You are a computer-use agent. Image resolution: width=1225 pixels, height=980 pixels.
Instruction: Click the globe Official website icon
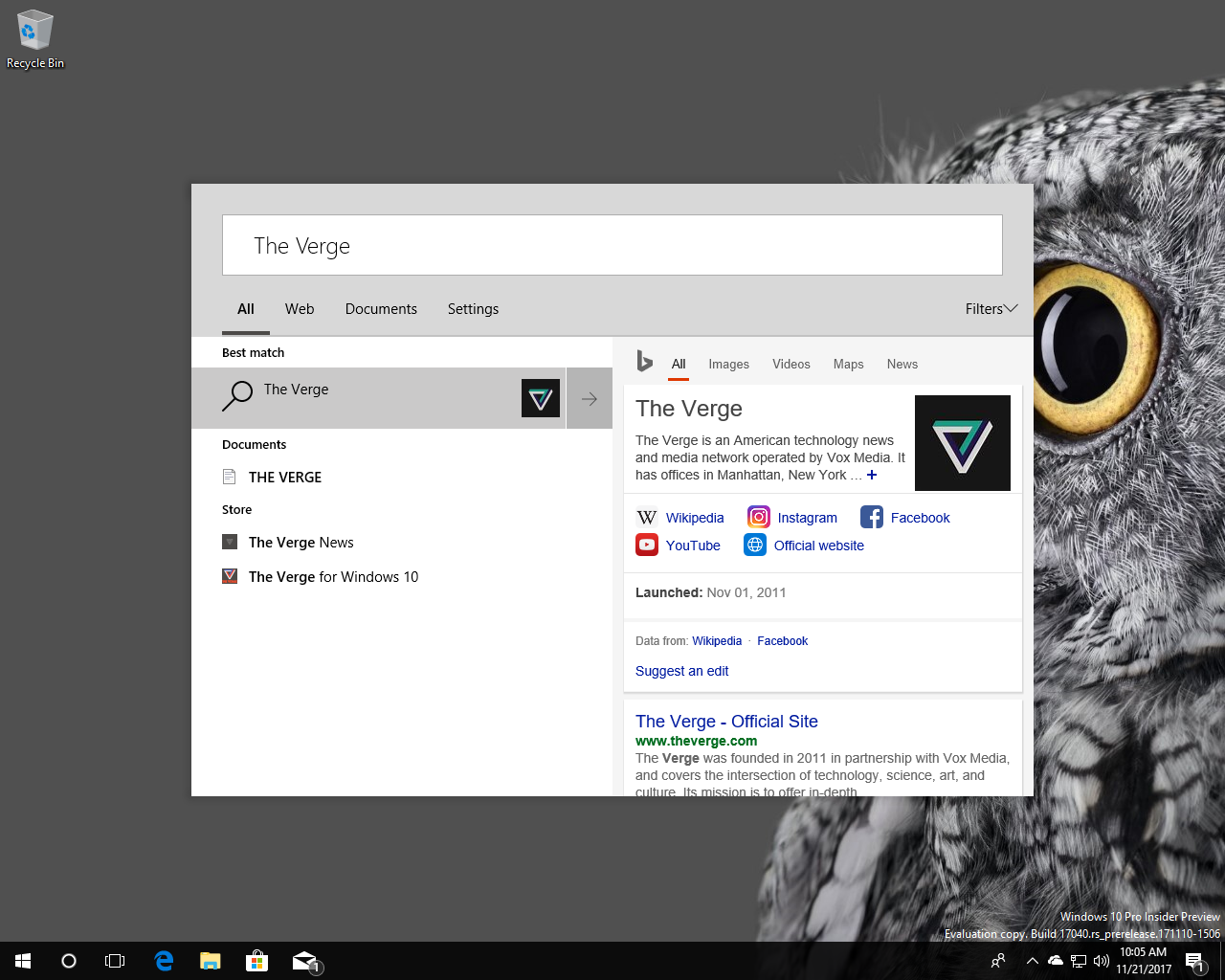[x=755, y=545]
